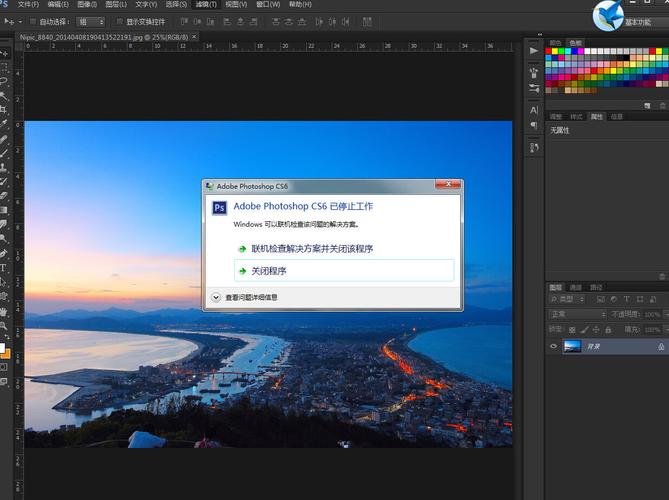Click the pixel layer filter icon
This screenshot has width=669, height=500.
click(600, 299)
